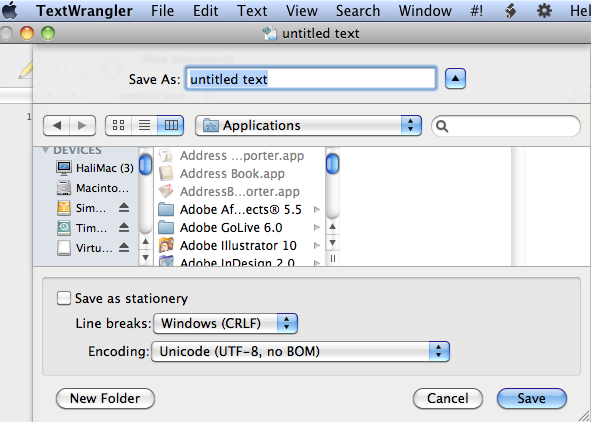The width and height of the screenshot is (591, 422).
Task: Select the Adobe Illustrator 10 folder
Action: [227, 245]
